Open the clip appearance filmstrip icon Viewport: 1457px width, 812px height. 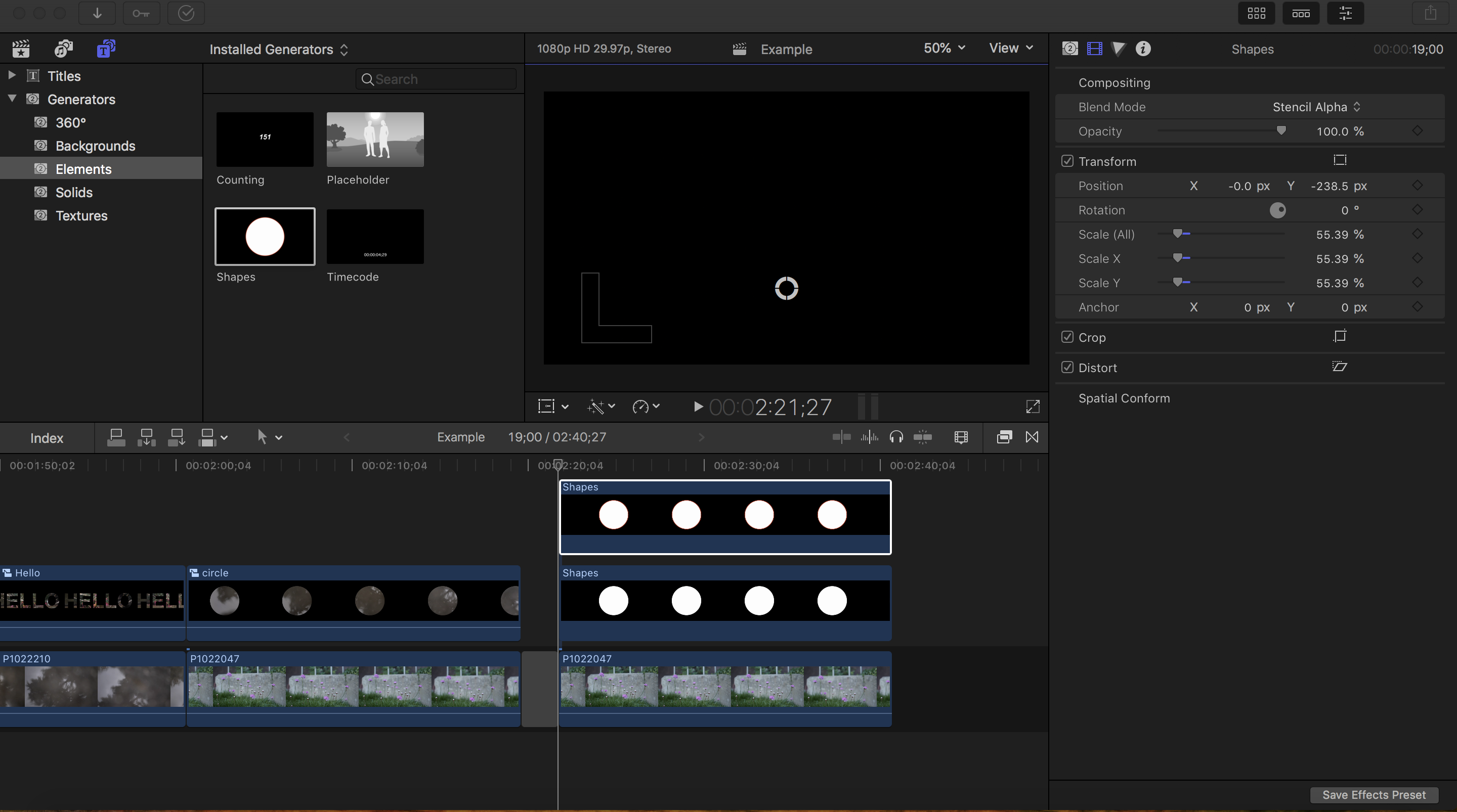[961, 437]
